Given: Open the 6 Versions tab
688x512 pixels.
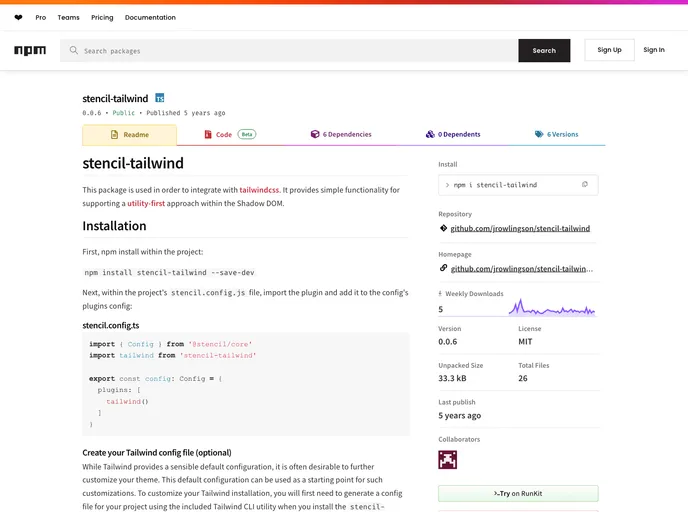Looking at the screenshot, I should point(556,134).
